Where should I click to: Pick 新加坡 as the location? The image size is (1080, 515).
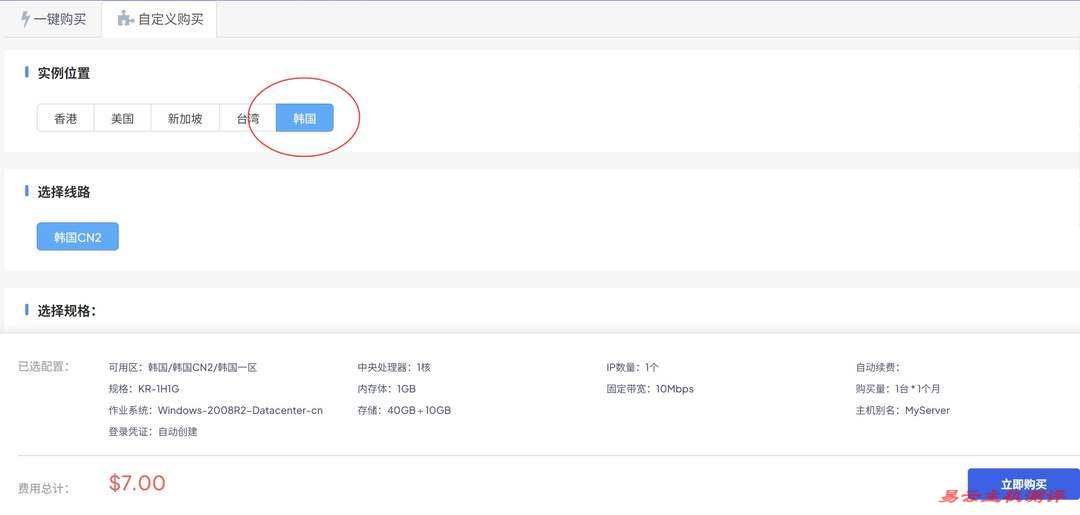185,118
